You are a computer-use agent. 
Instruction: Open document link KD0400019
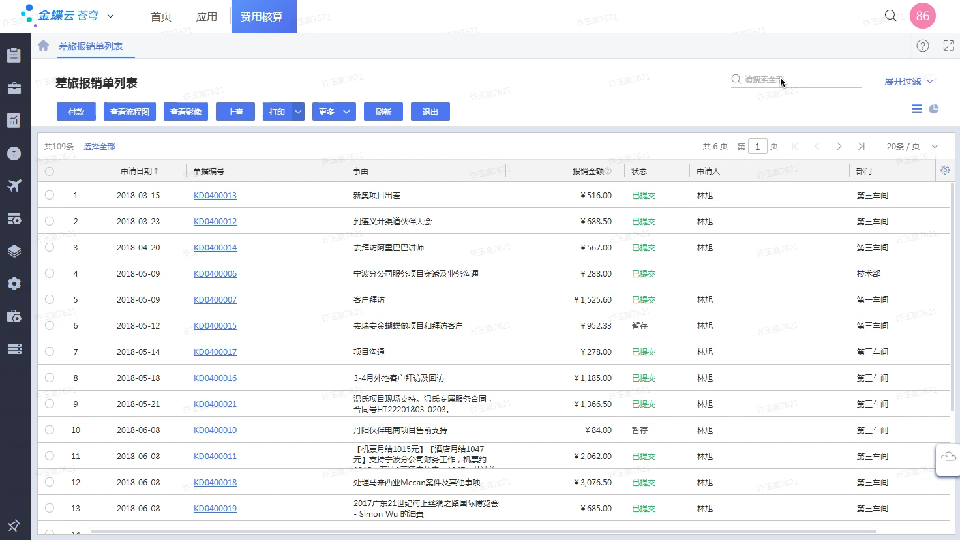[215, 508]
